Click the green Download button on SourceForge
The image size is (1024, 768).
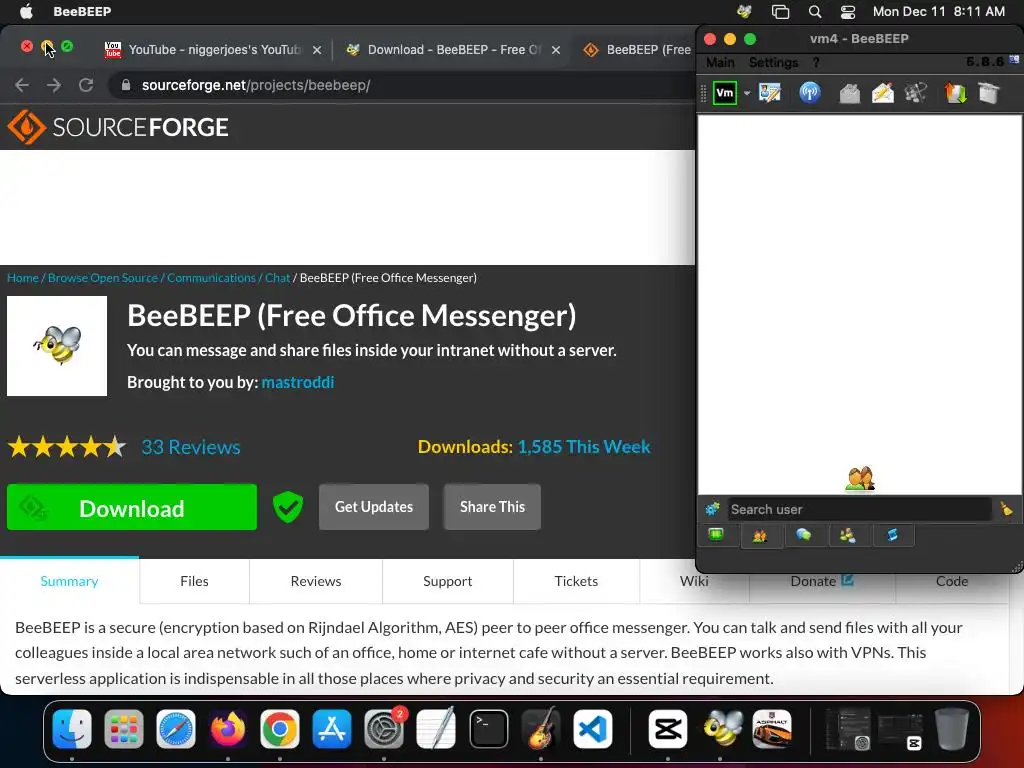tap(132, 507)
